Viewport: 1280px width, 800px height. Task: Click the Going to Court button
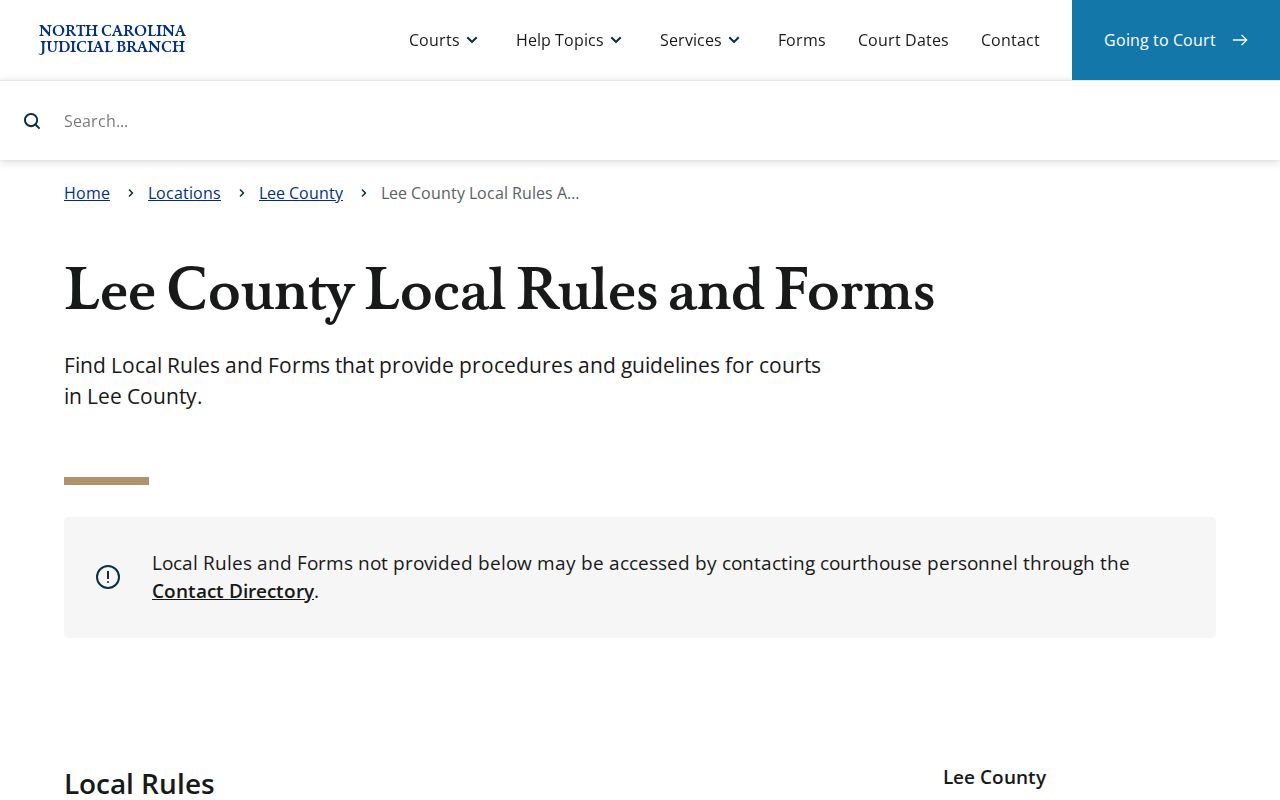click(1176, 40)
